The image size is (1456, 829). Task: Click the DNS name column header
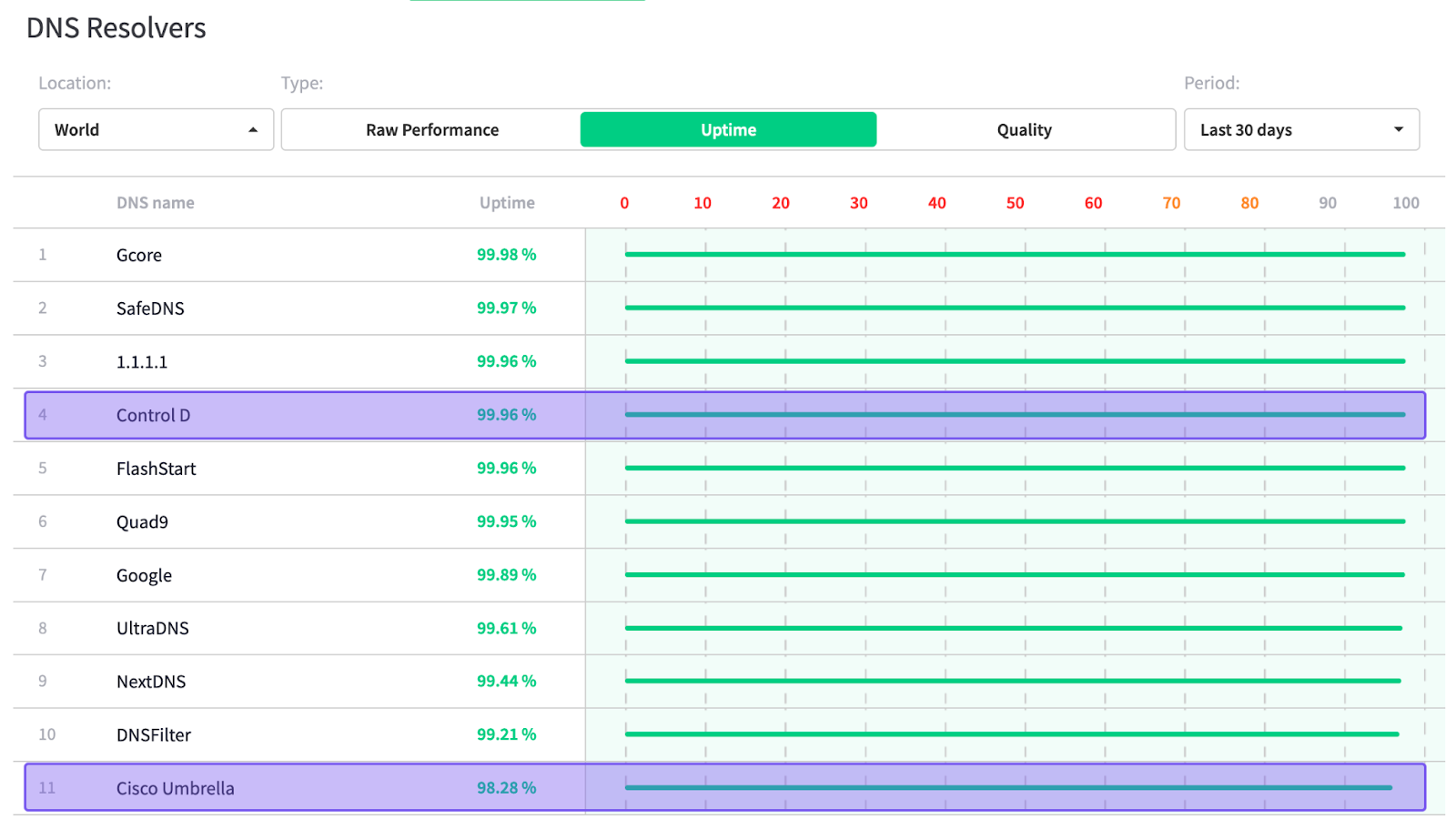click(156, 203)
